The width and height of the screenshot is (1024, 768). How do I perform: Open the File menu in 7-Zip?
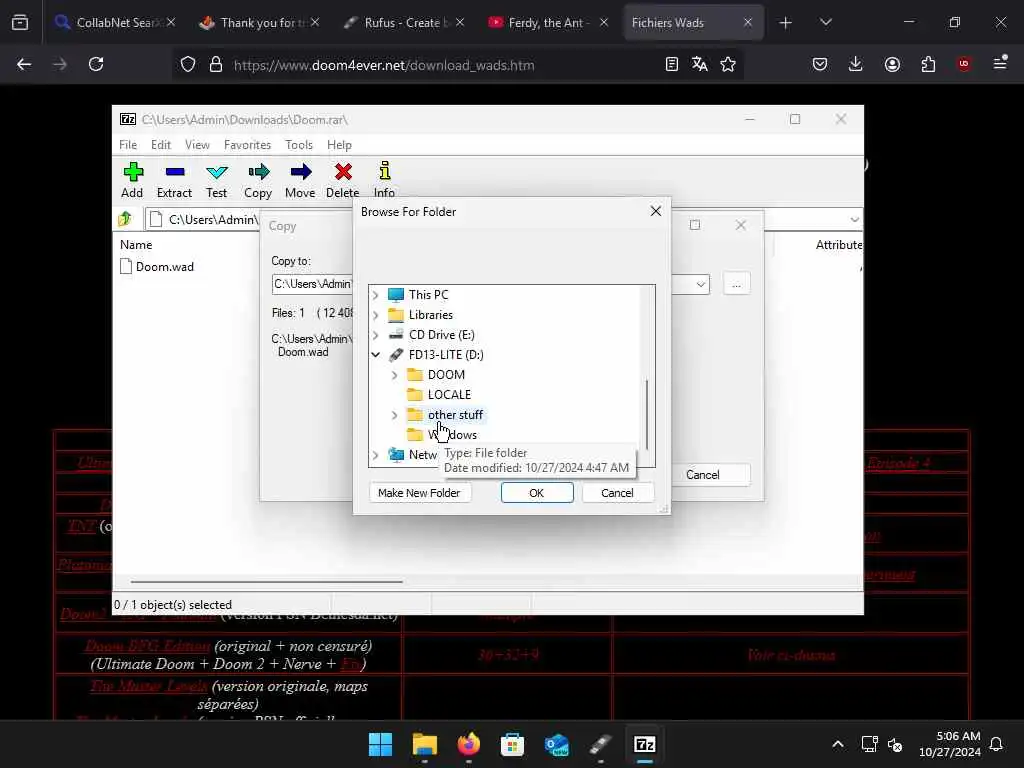tap(128, 144)
